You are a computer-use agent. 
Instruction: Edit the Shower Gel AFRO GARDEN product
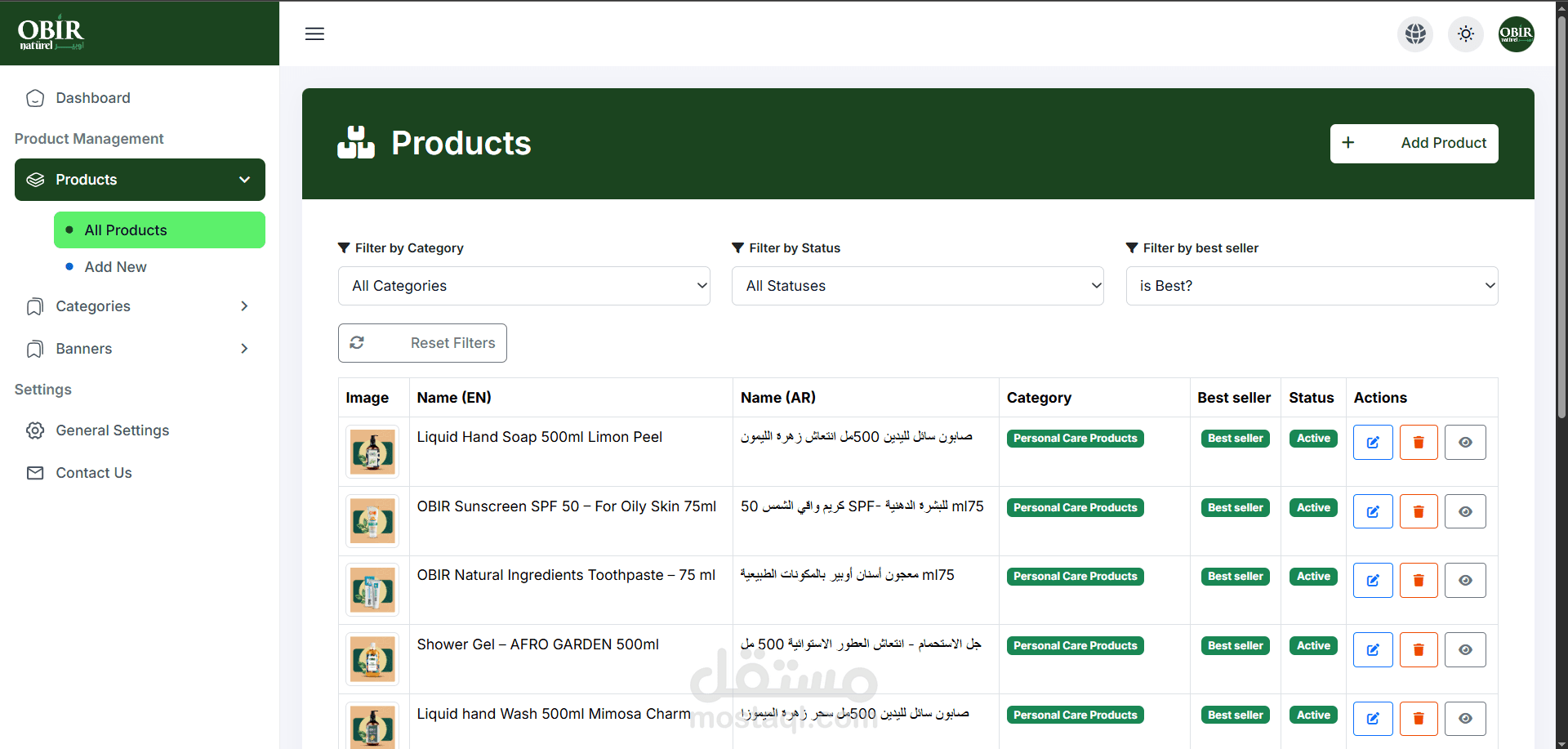1373,649
